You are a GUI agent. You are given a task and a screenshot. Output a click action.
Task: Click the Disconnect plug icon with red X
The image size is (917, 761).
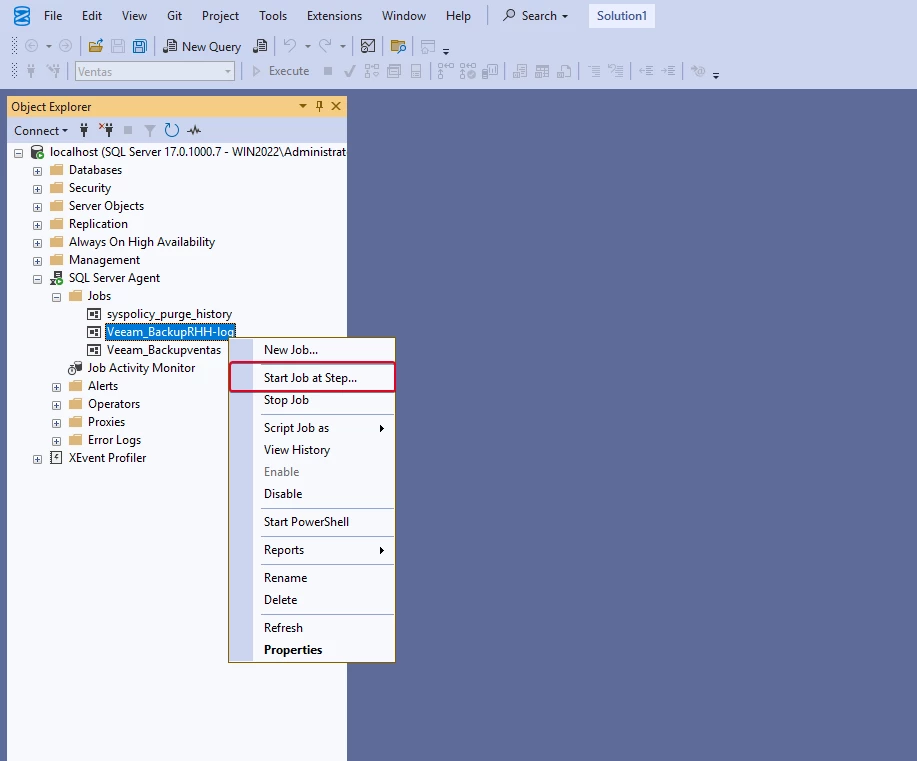106,130
